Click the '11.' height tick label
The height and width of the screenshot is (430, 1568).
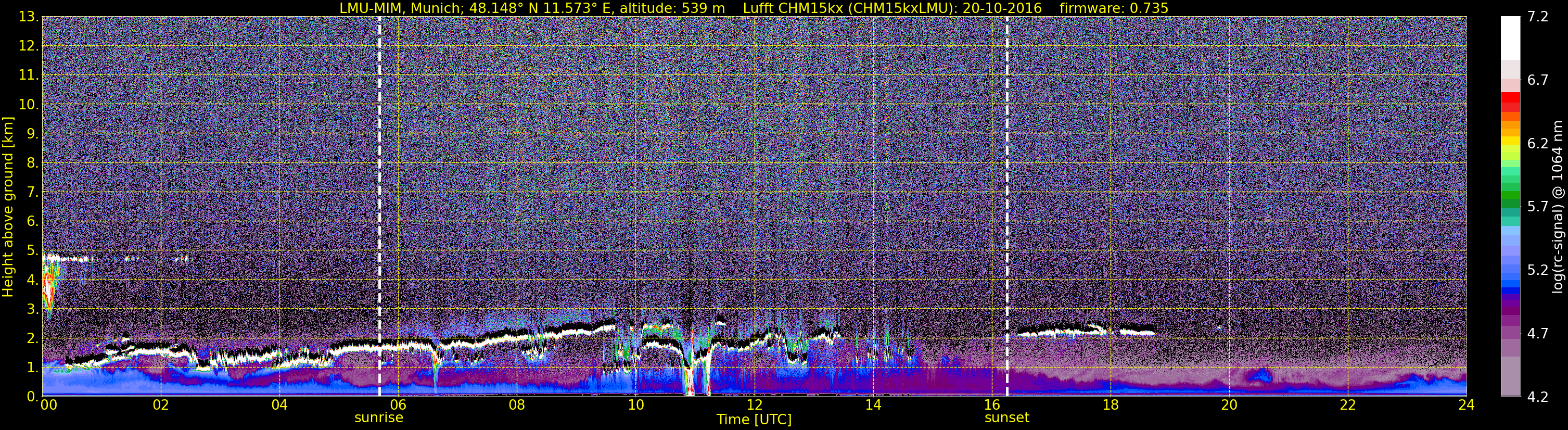pos(29,75)
